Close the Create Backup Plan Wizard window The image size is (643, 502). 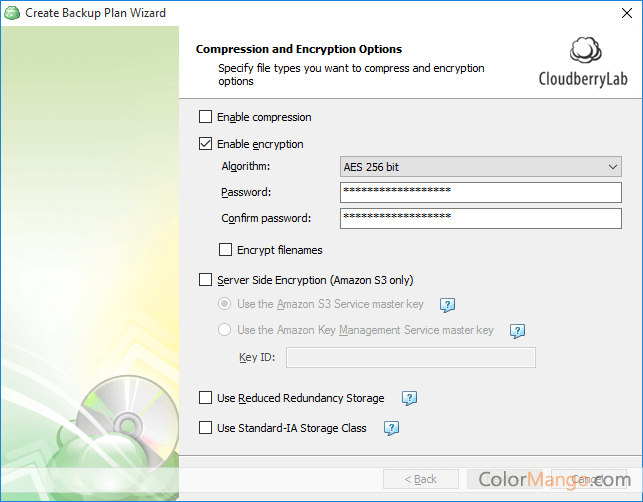click(x=620, y=13)
